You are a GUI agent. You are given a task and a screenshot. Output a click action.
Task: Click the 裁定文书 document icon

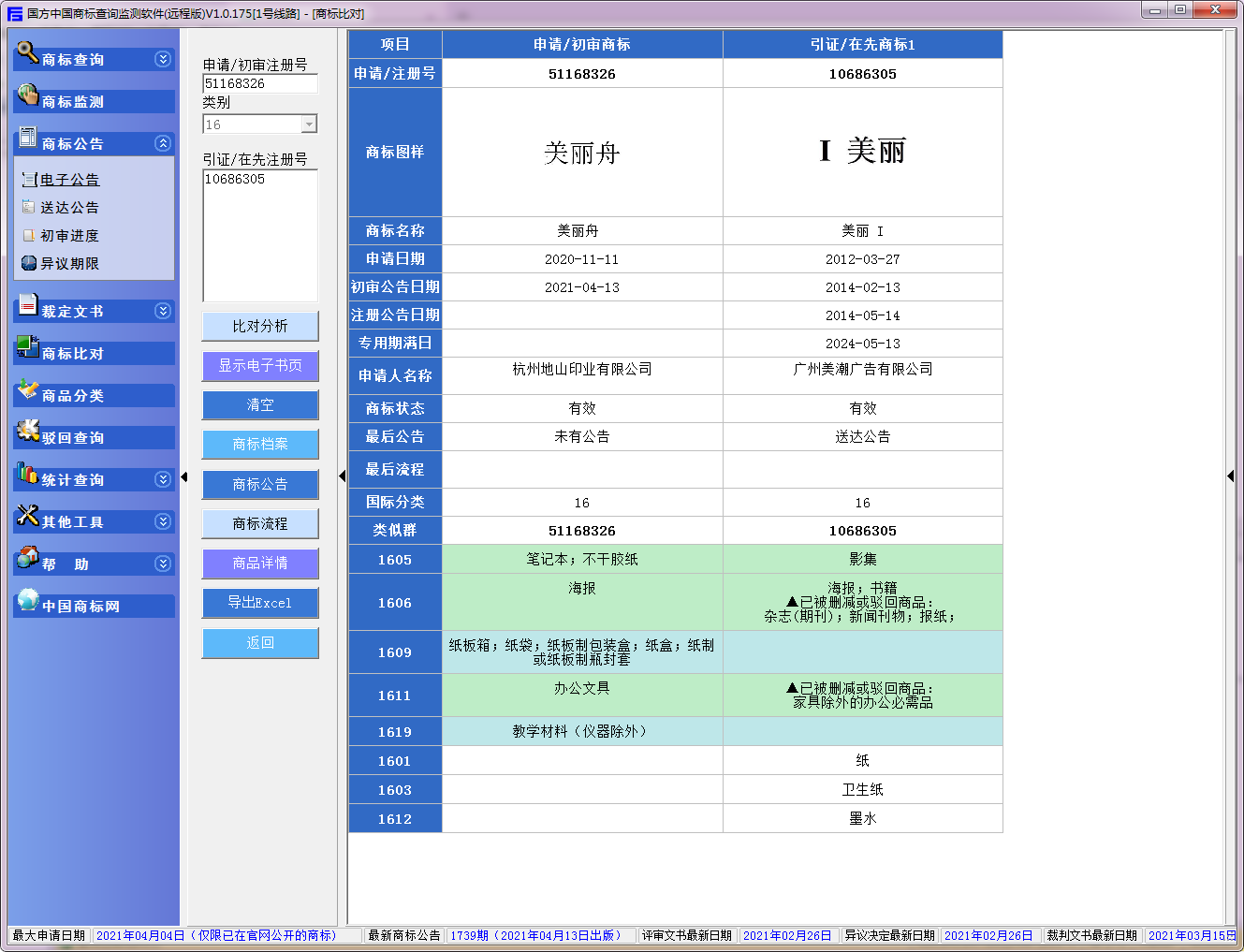click(27, 304)
